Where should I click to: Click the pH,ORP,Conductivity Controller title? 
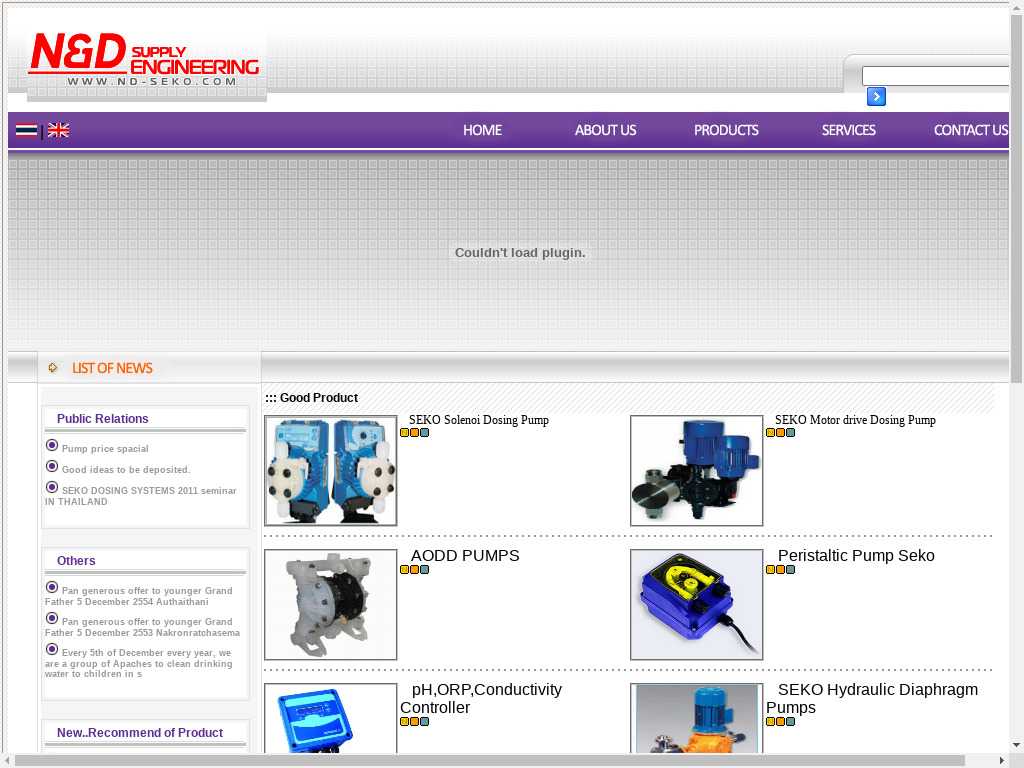coord(481,699)
